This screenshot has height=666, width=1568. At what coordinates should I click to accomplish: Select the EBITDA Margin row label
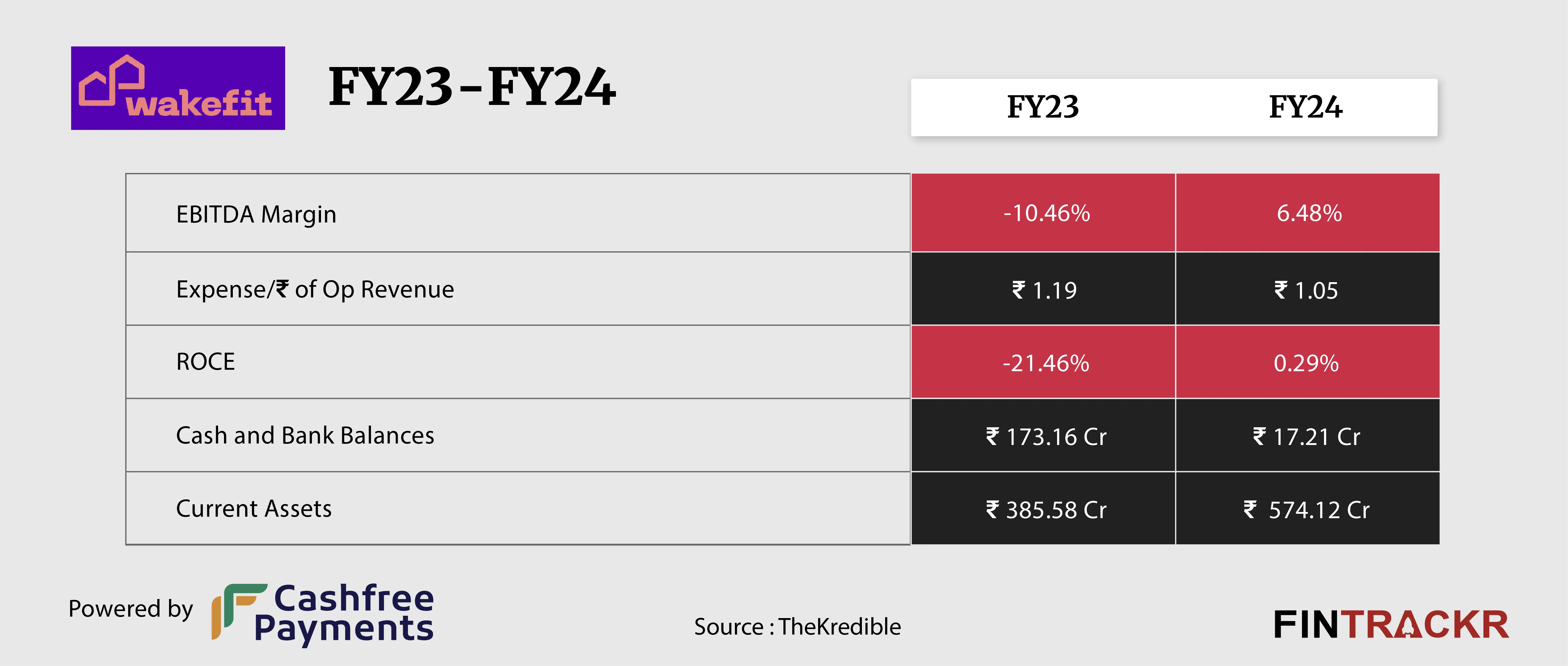pos(256,214)
